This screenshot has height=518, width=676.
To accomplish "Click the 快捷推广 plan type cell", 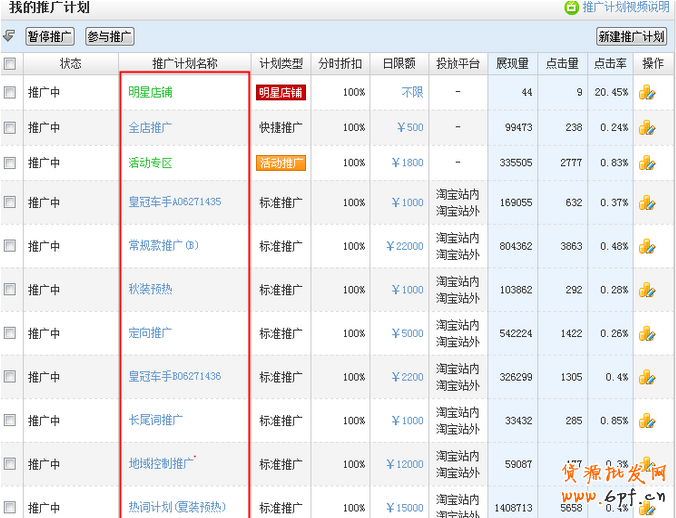I will [281, 128].
